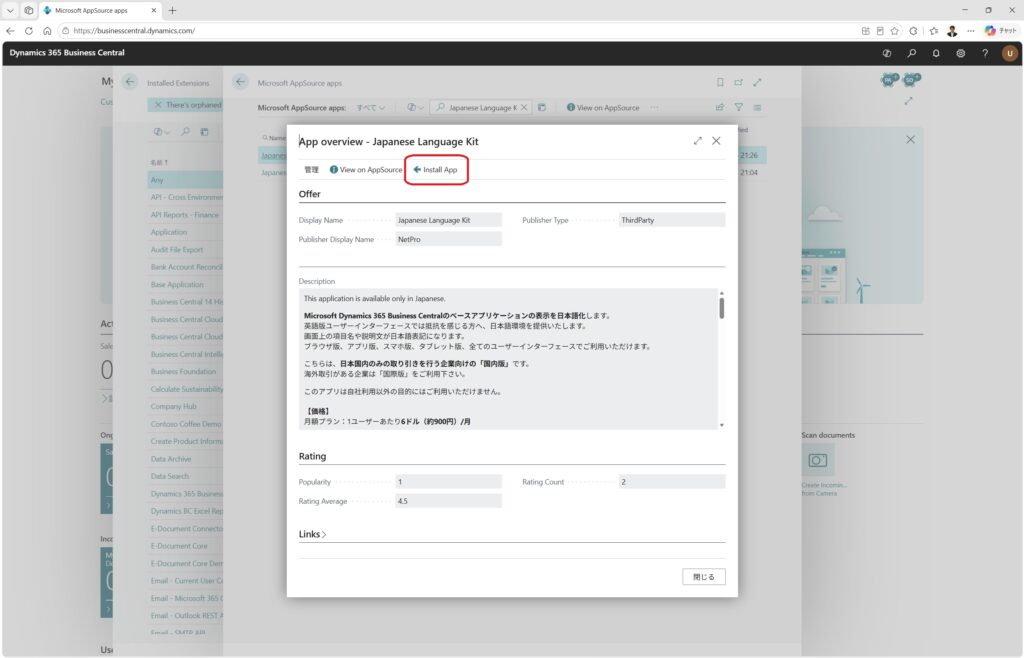Go back from Microsoft AppSource apps page
Image resolution: width=1024 pixels, height=658 pixels.
pyautogui.click(x=240, y=82)
